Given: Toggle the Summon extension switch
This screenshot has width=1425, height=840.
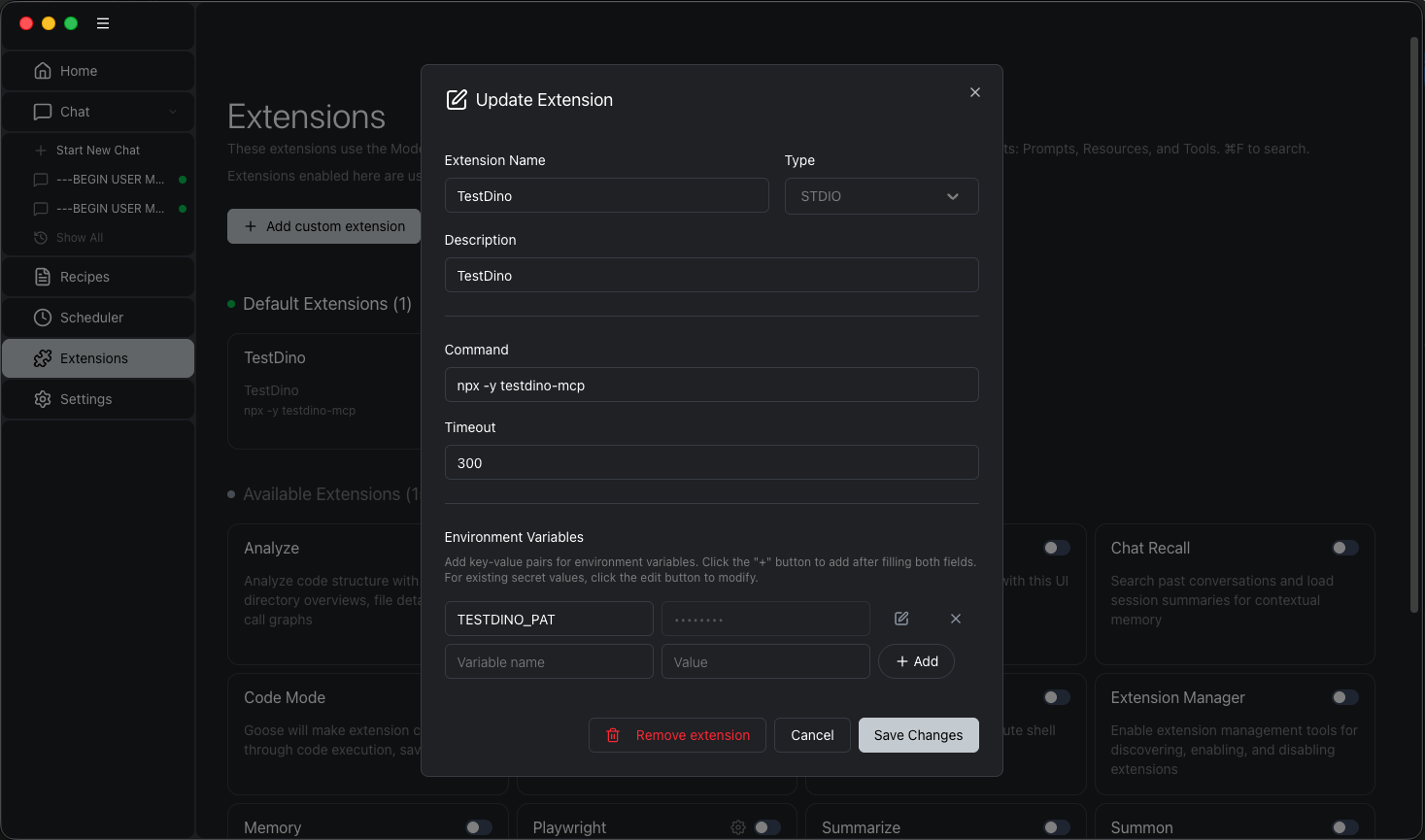Looking at the screenshot, I should click(x=1344, y=827).
